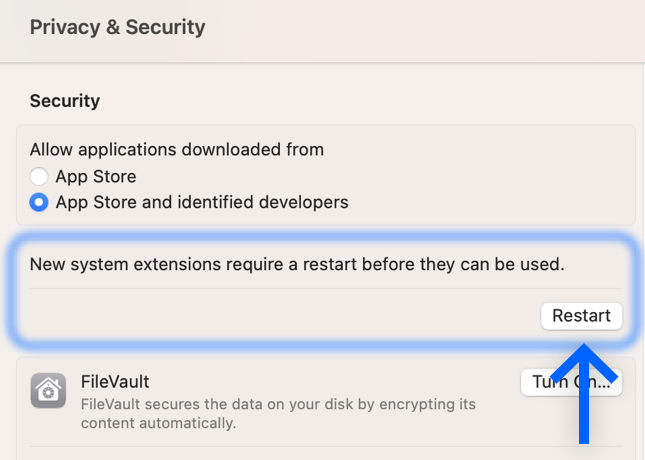Click the blue upward arrow annotation
The image size is (645, 460).
tap(584, 394)
